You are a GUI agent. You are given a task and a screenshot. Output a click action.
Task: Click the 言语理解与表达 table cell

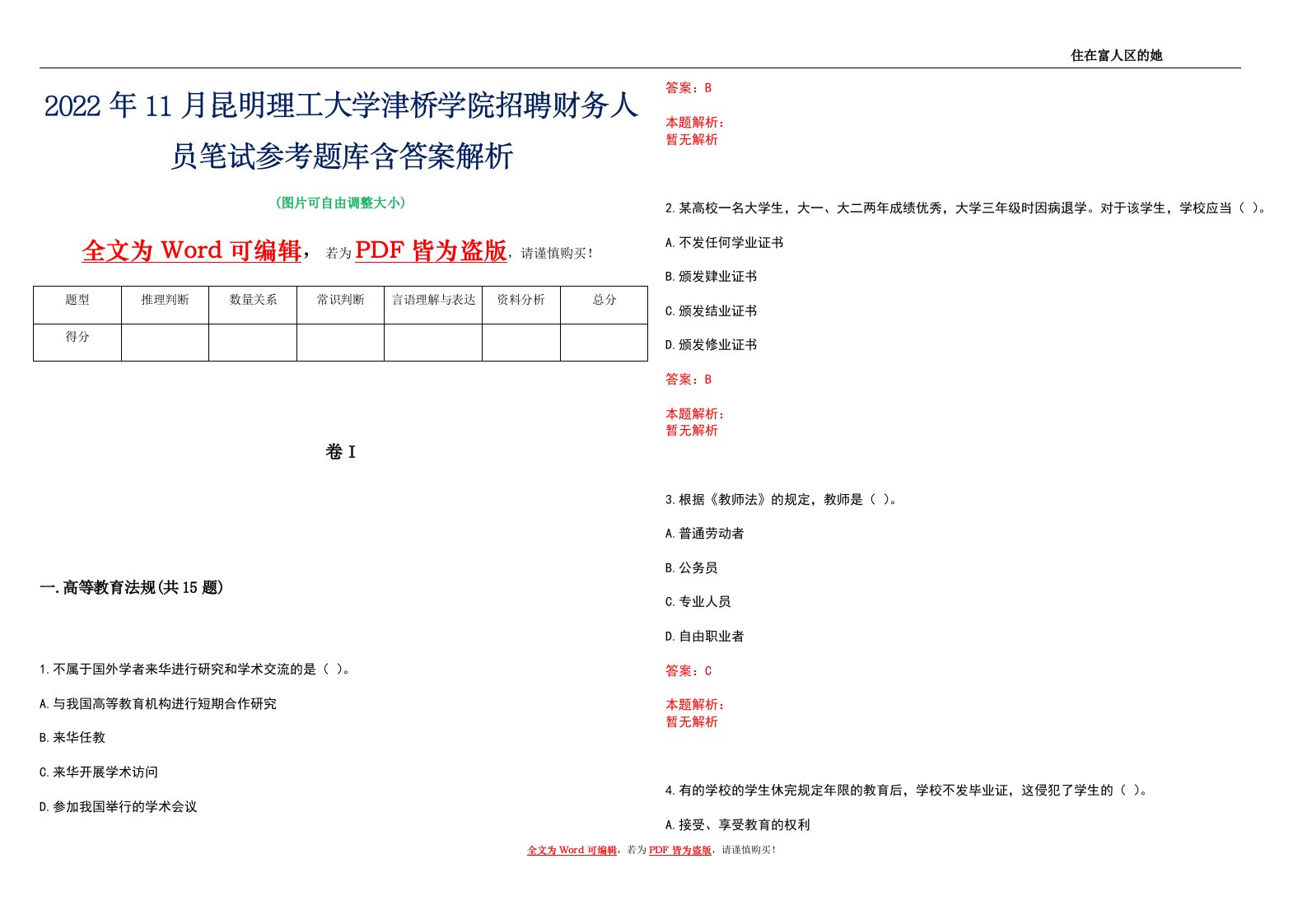click(433, 305)
